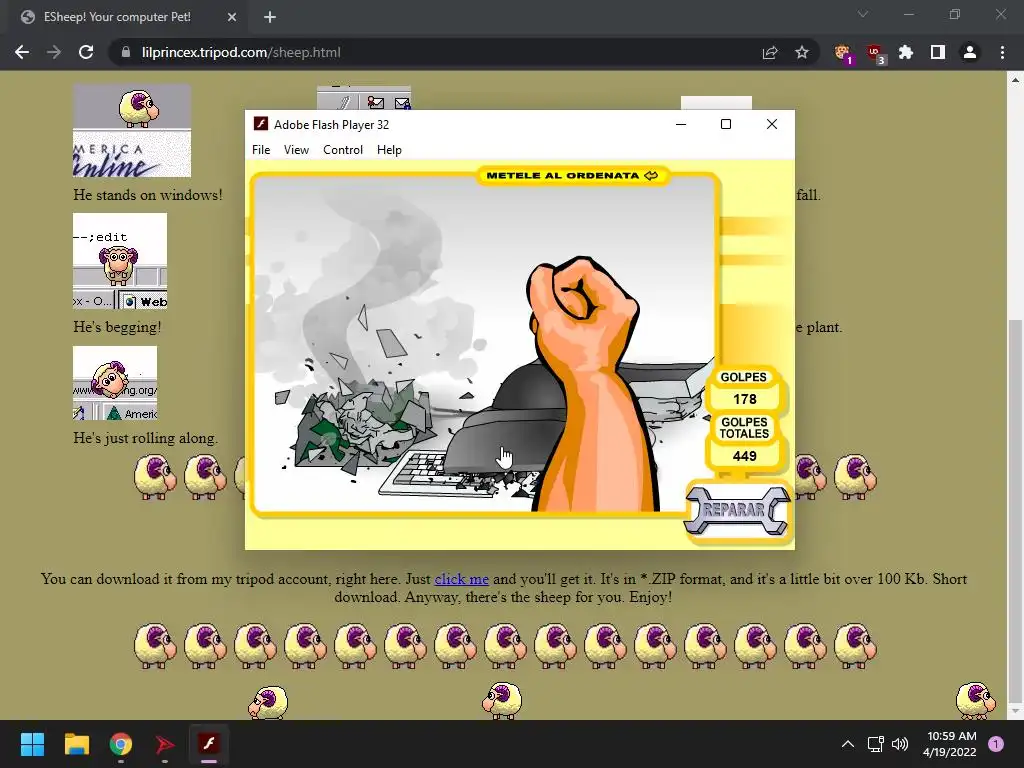Click the text "He's just rolling along."
The height and width of the screenshot is (768, 1024).
click(x=146, y=438)
